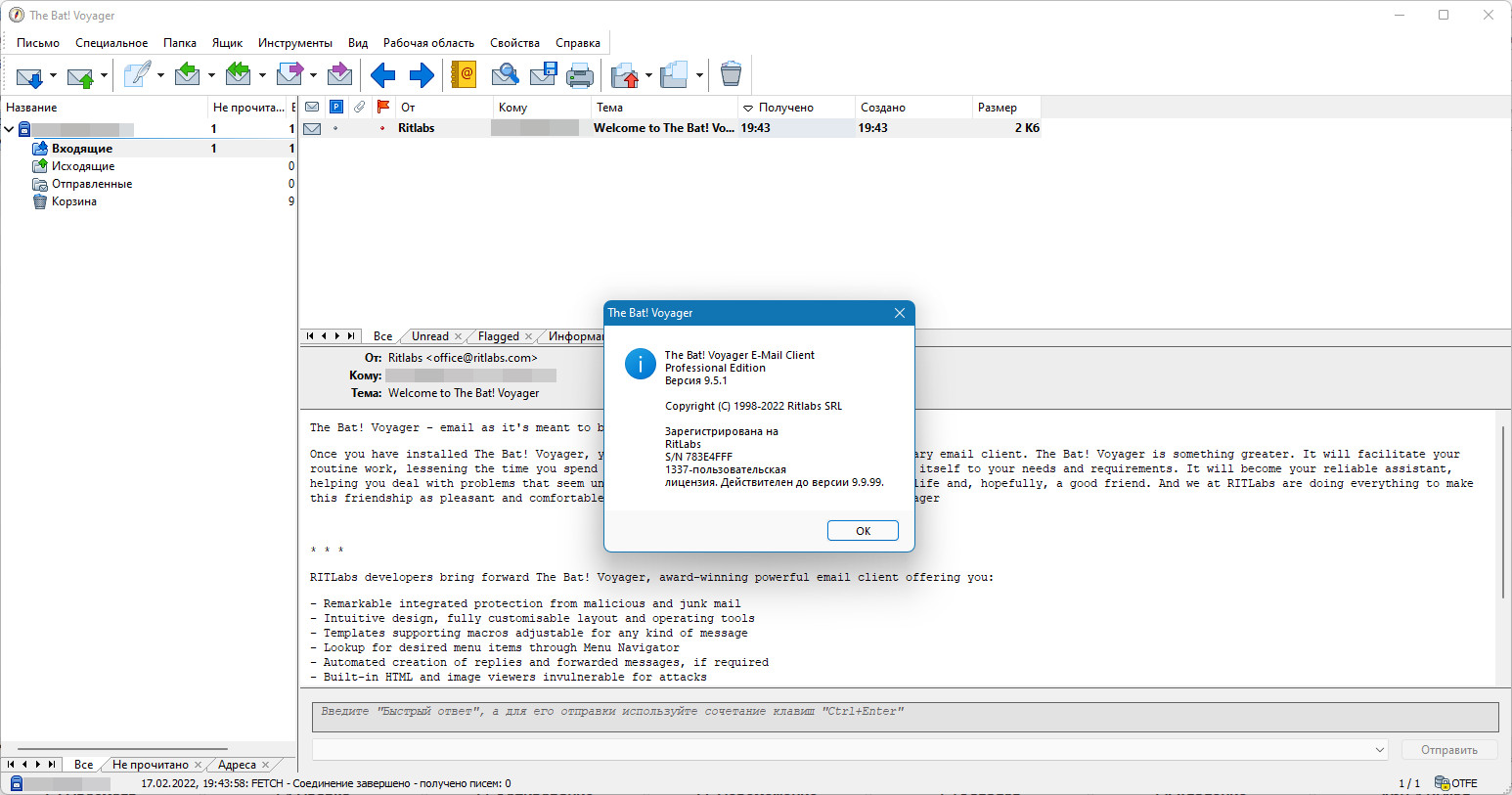Open dropdown arrow next to new message icon
1512x795 pixels.
coord(160,75)
